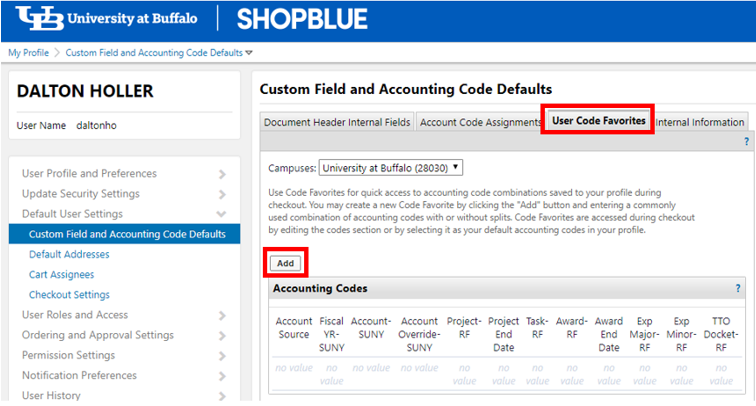Open the Campuses dropdown list

click(x=391, y=168)
